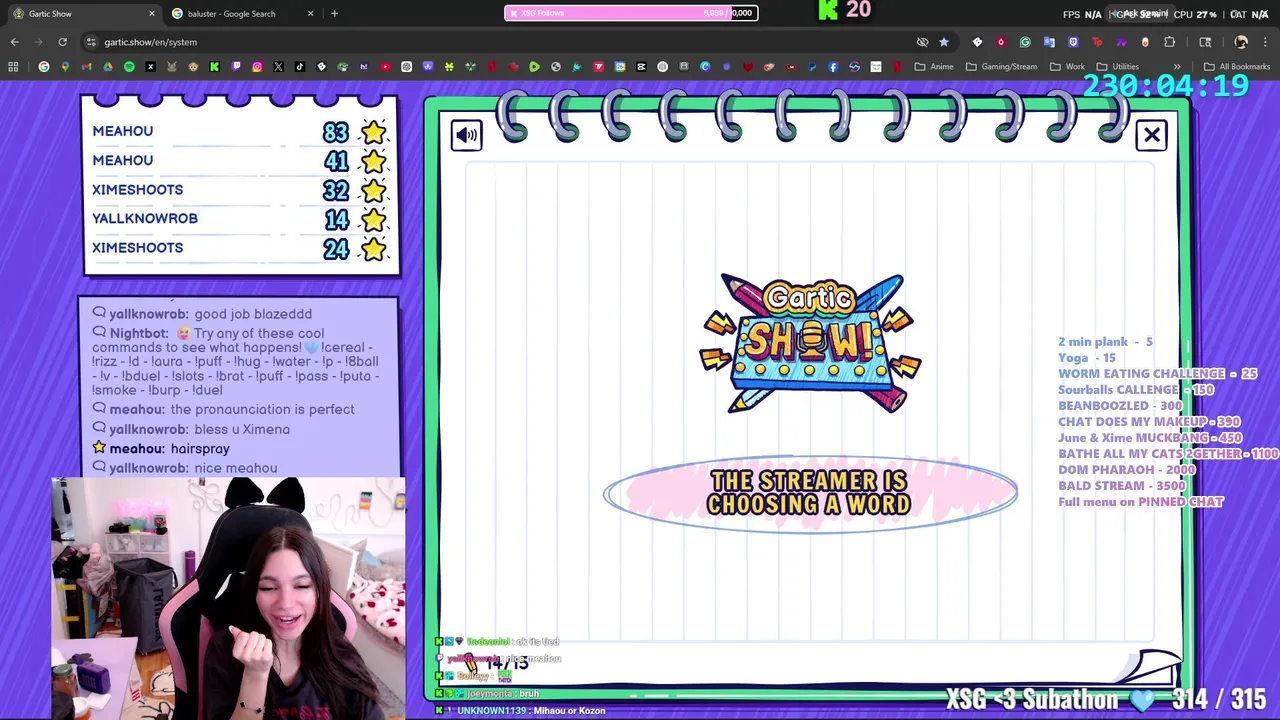Open the Facebook bookmark
The width and height of the screenshot is (1280, 720).
point(833,67)
